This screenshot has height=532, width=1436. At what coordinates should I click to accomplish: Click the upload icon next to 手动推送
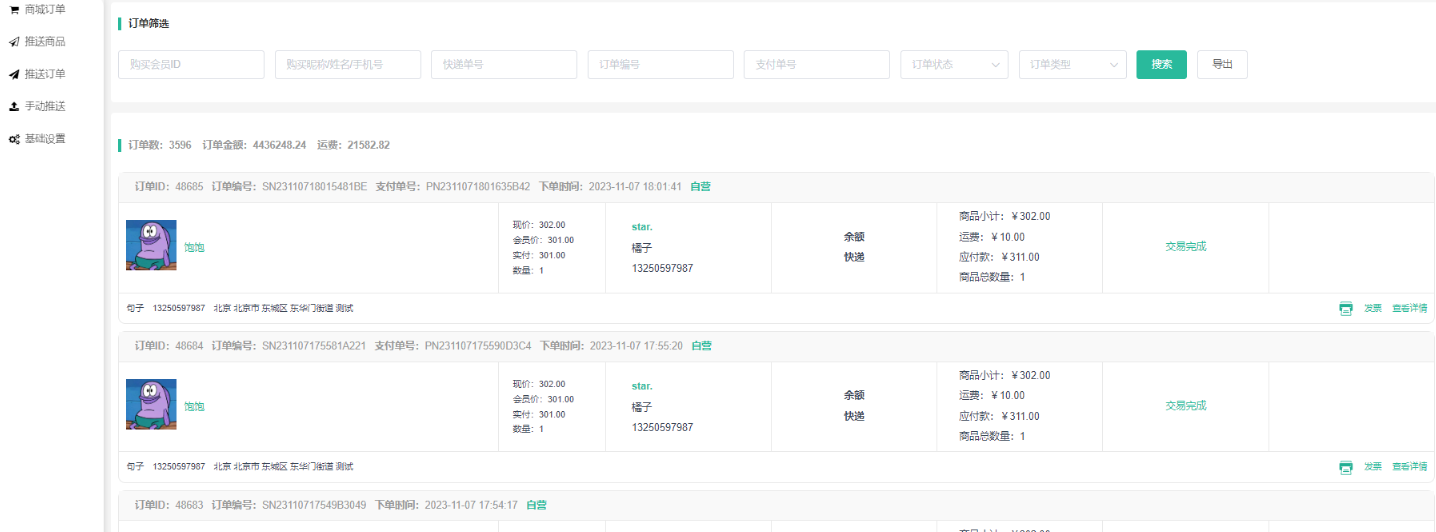[14, 106]
